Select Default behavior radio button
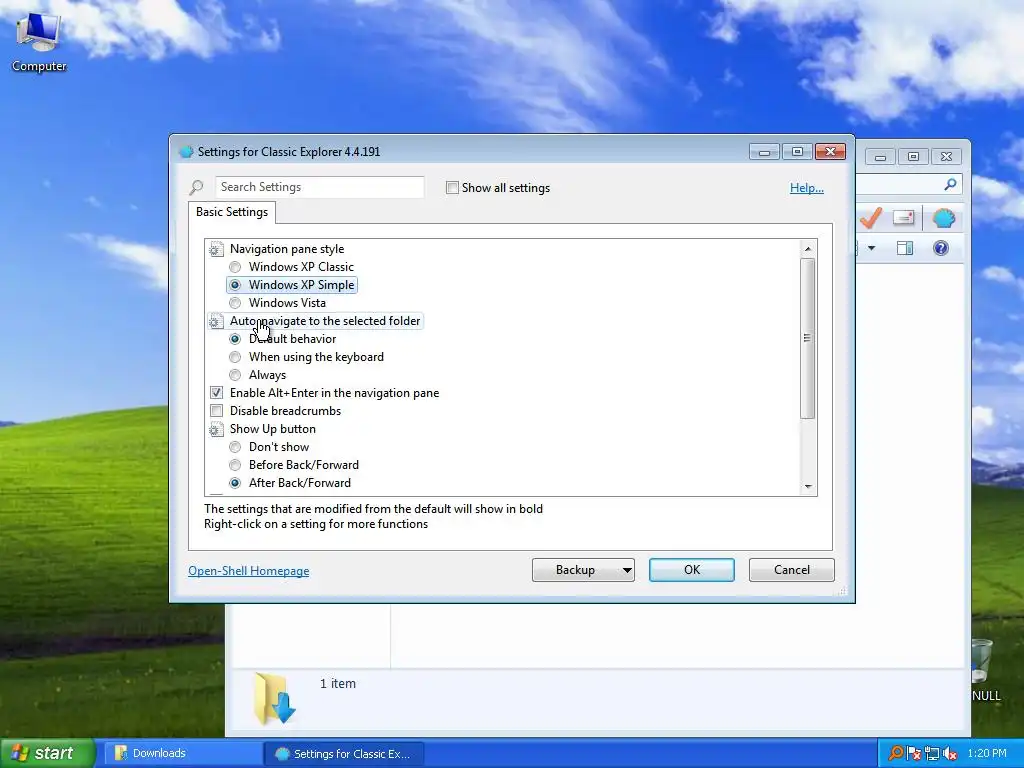The width and height of the screenshot is (1024, 768). tap(235, 339)
